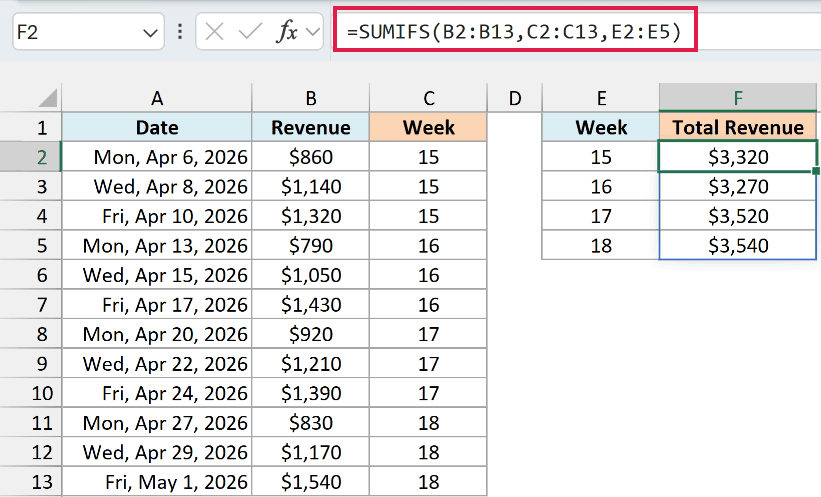Select week 18 cell in column E
This screenshot has height=497, width=821.
click(601, 246)
